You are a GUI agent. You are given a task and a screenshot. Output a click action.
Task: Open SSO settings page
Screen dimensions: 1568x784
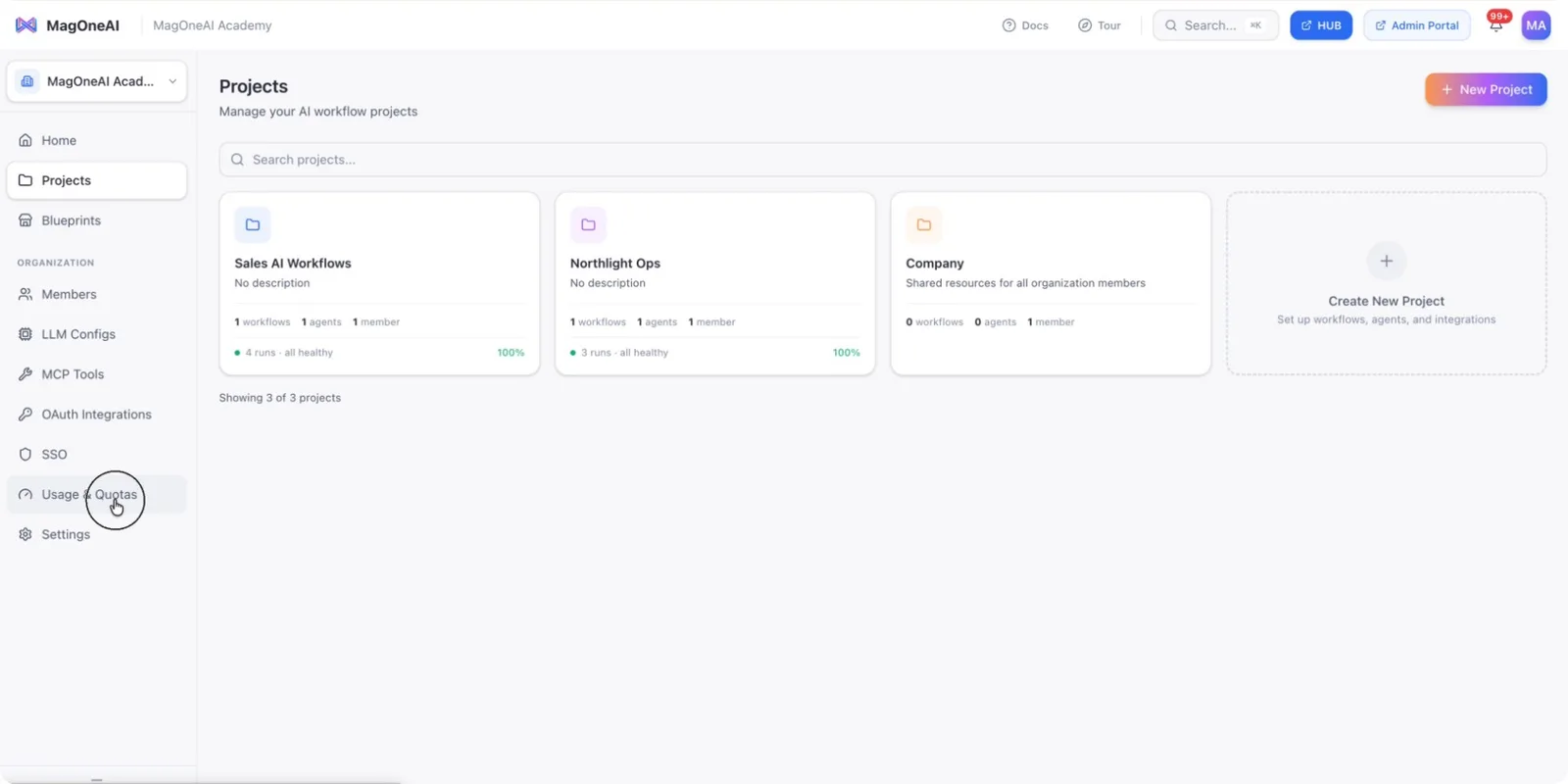point(97,455)
